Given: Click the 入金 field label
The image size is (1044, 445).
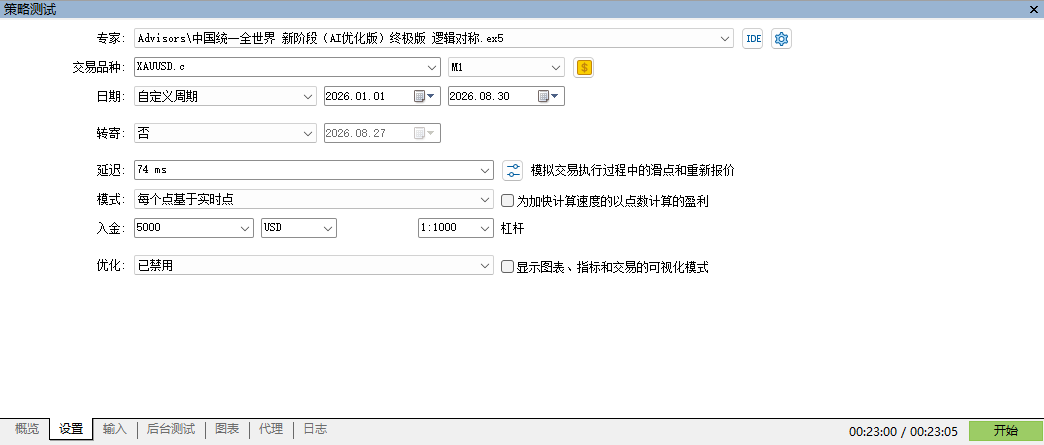Looking at the screenshot, I should point(111,228).
